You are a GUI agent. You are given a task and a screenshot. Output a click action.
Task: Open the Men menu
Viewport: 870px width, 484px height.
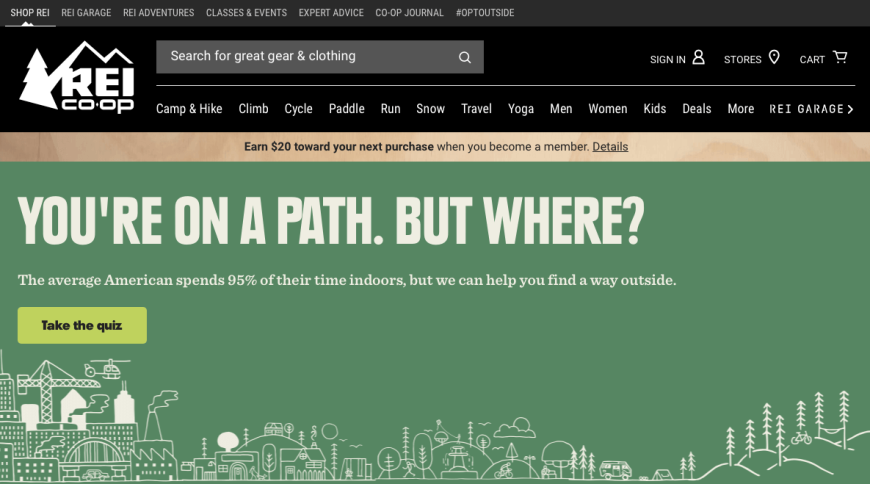click(x=561, y=109)
